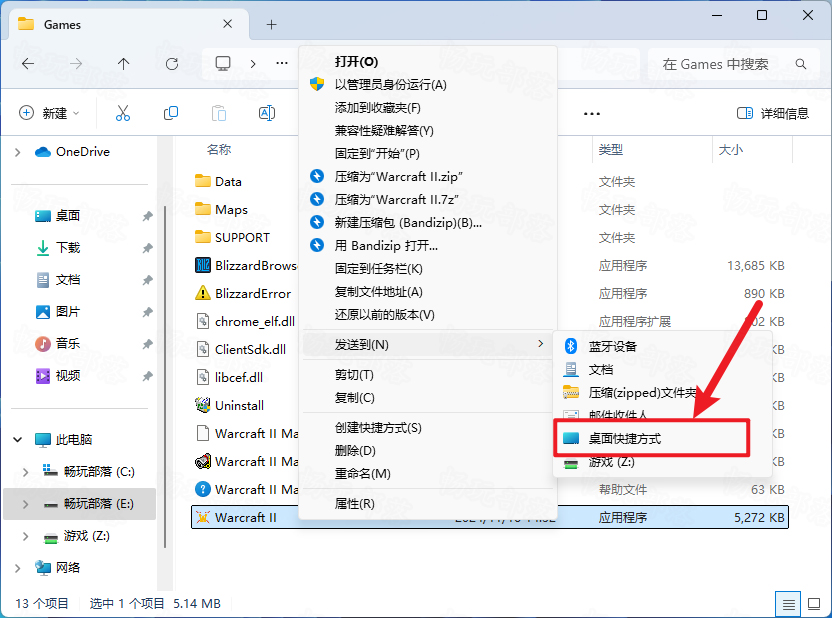Image resolution: width=832 pixels, height=618 pixels.
Task: Expand the OneDrive tree node
Action: [x=18, y=152]
